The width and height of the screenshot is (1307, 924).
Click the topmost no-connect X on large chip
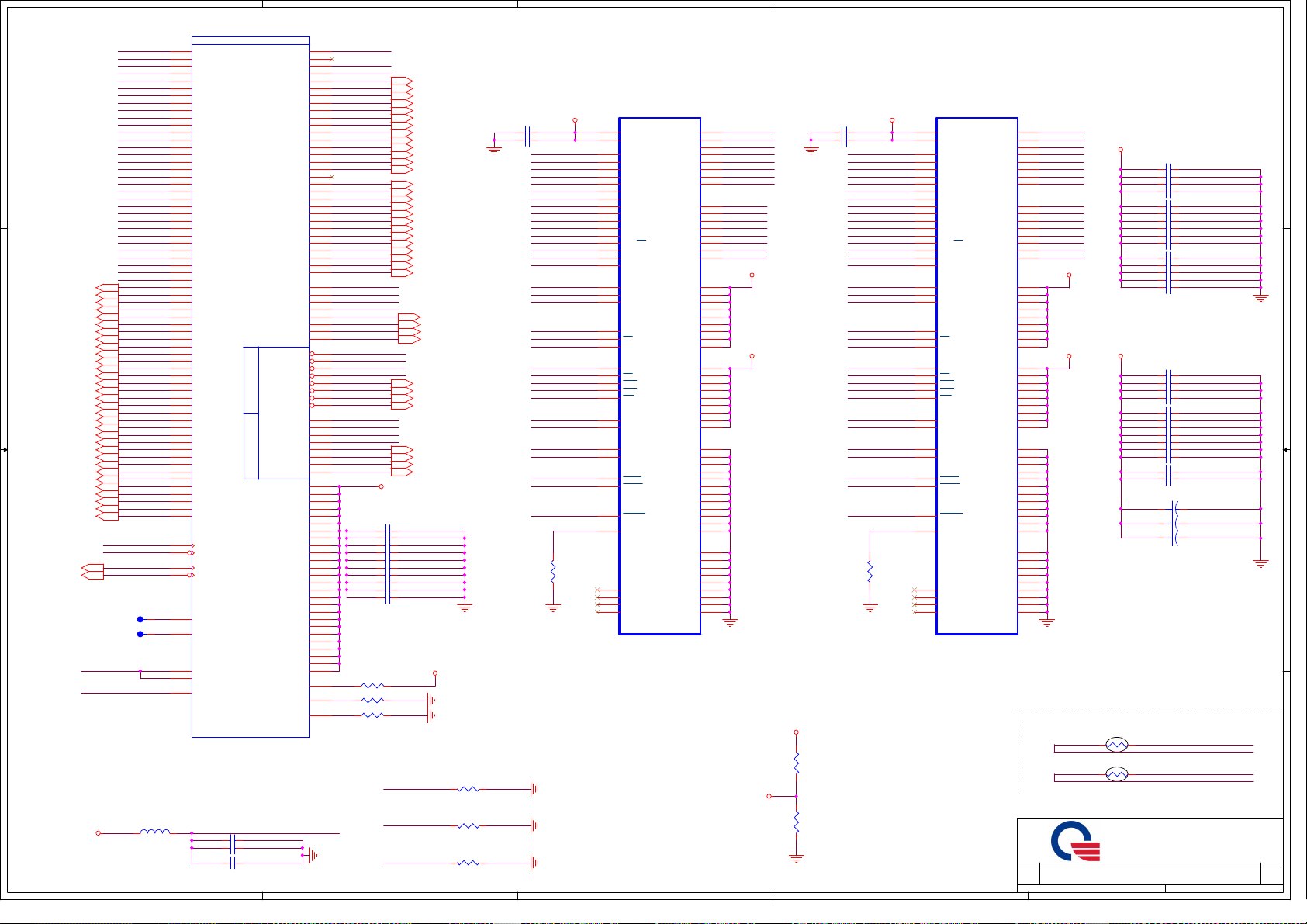pos(332,59)
